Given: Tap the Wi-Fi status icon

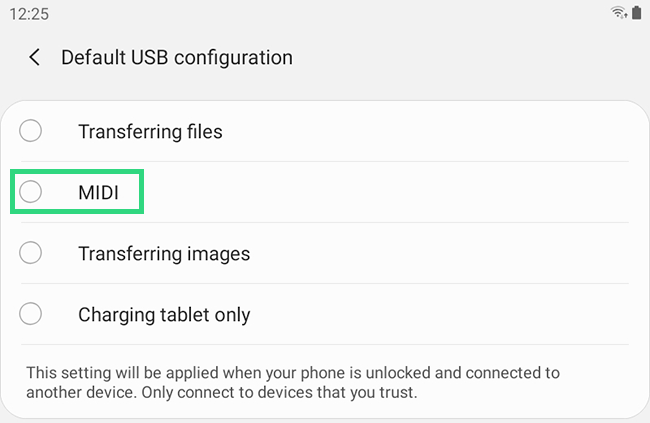Looking at the screenshot, I should point(619,12).
